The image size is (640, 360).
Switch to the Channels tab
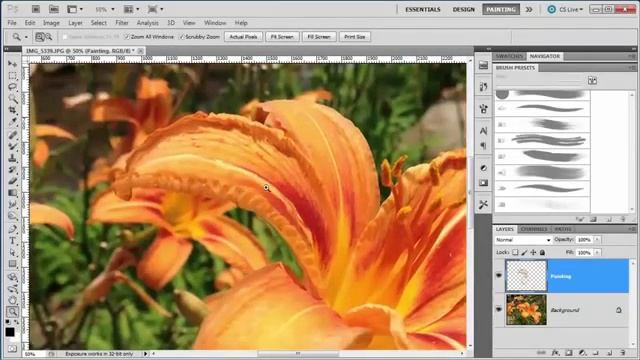tap(534, 229)
